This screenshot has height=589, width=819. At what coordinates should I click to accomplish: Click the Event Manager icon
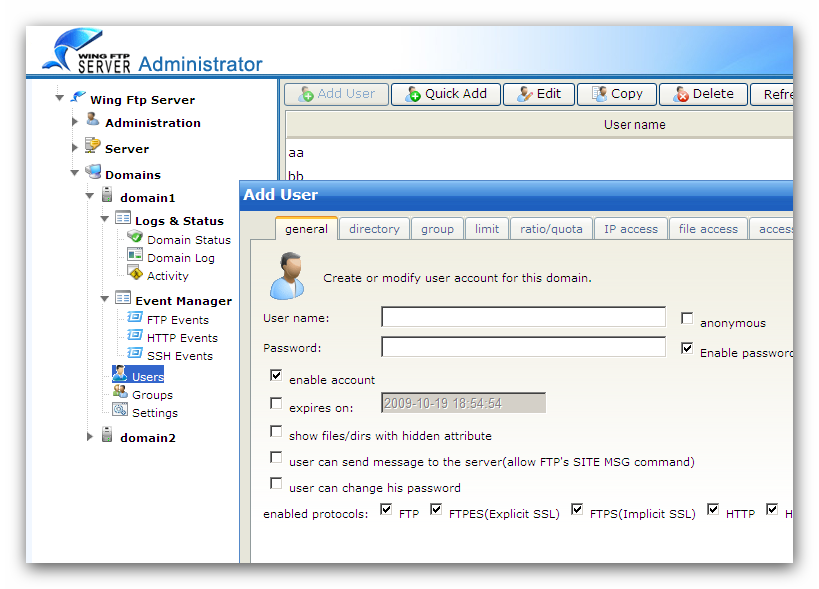[123, 298]
